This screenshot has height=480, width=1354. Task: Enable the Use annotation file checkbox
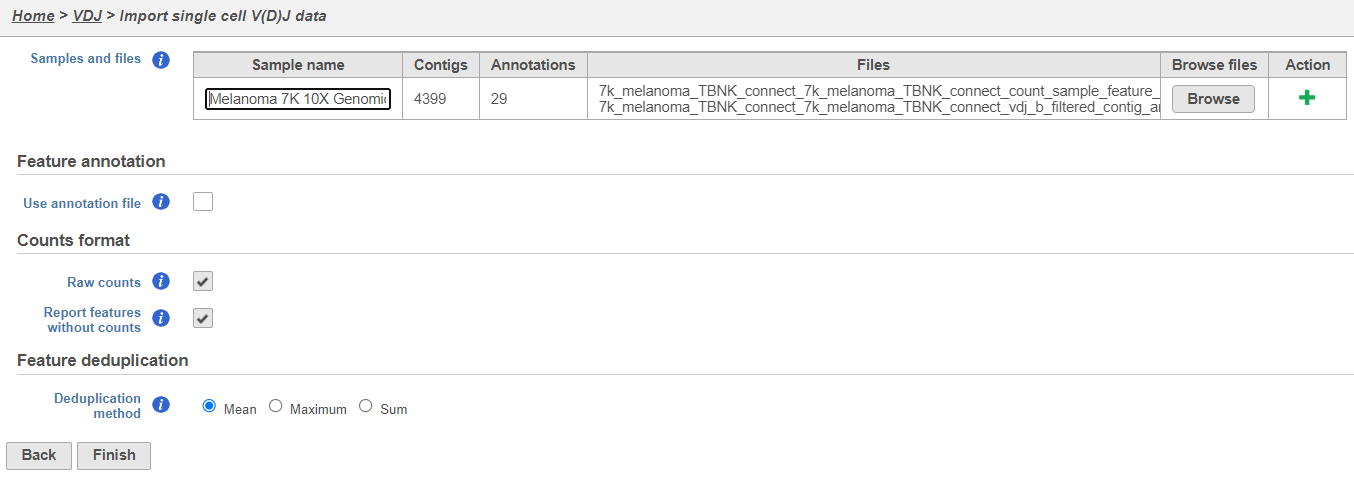[x=203, y=202]
